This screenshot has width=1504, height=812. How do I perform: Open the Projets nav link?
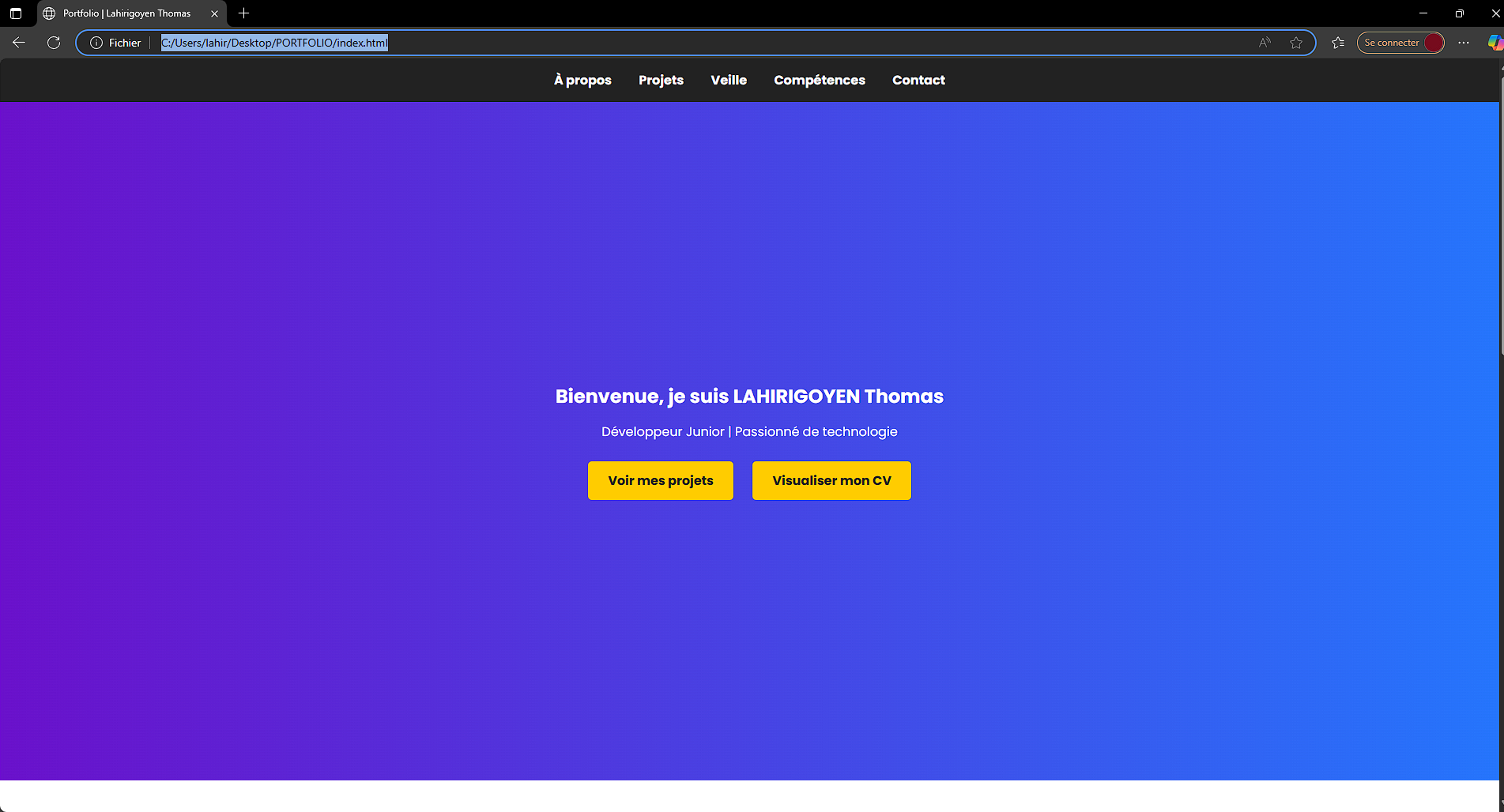[x=661, y=80]
